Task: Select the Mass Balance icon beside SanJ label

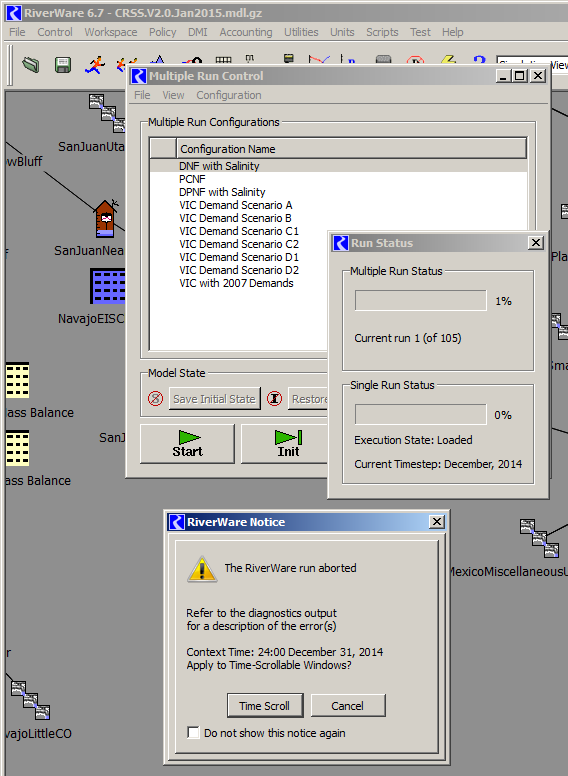Action: point(17,448)
